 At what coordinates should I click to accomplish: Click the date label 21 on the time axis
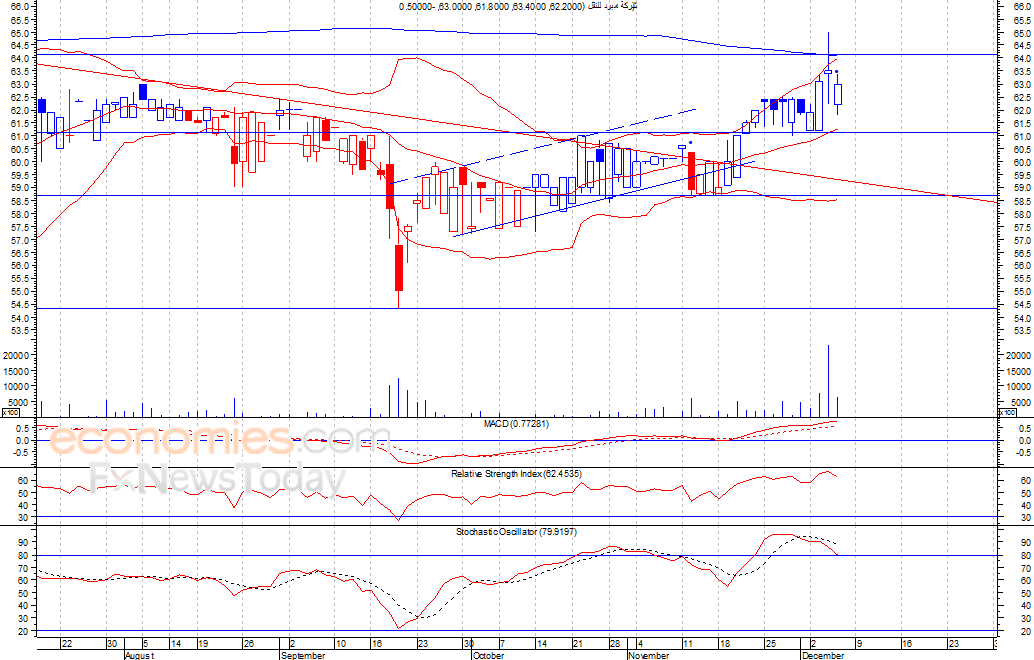click(578, 644)
